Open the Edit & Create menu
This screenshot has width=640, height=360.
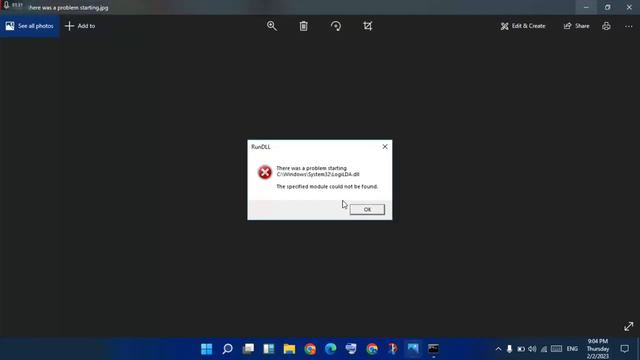click(x=523, y=26)
